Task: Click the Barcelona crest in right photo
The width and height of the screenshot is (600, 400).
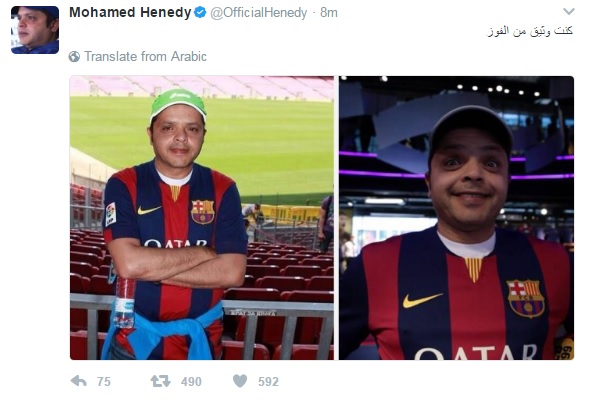Action: point(526,299)
